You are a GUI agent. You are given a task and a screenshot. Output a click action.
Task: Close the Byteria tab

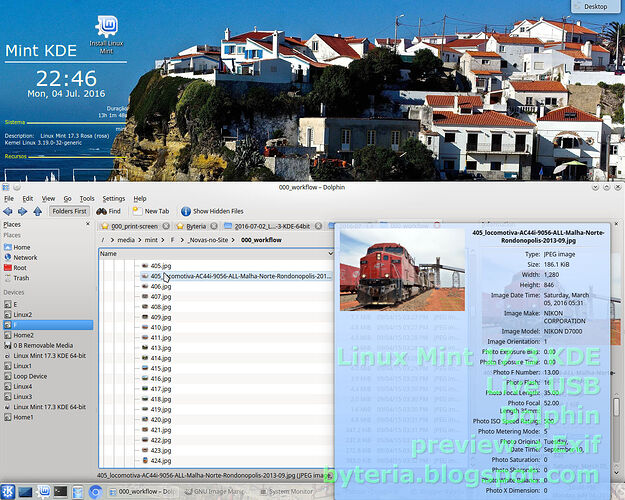(x=214, y=226)
